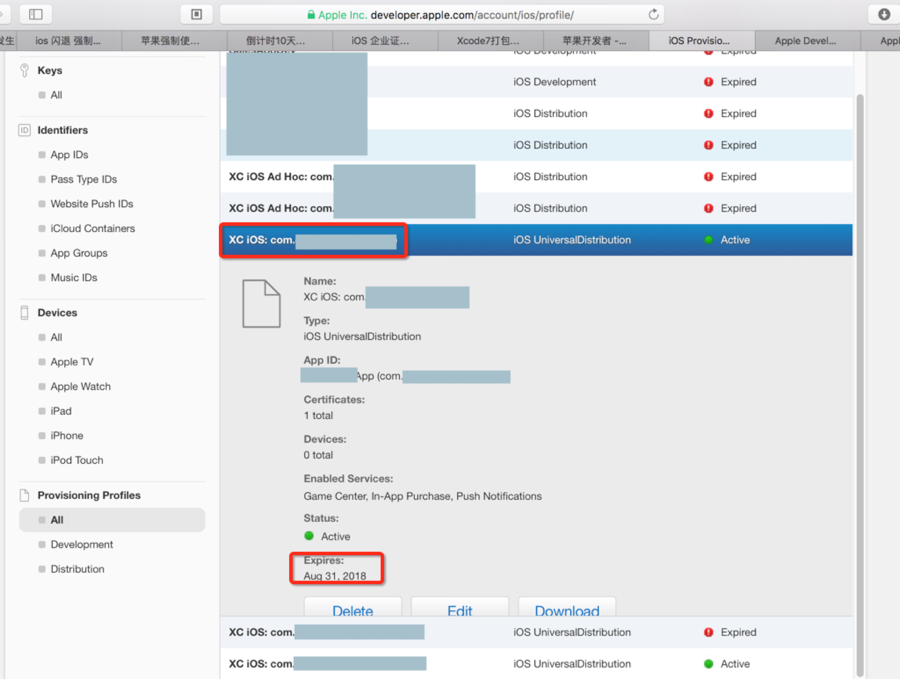
Task: Open Pass Type IDs
Action: 83,180
